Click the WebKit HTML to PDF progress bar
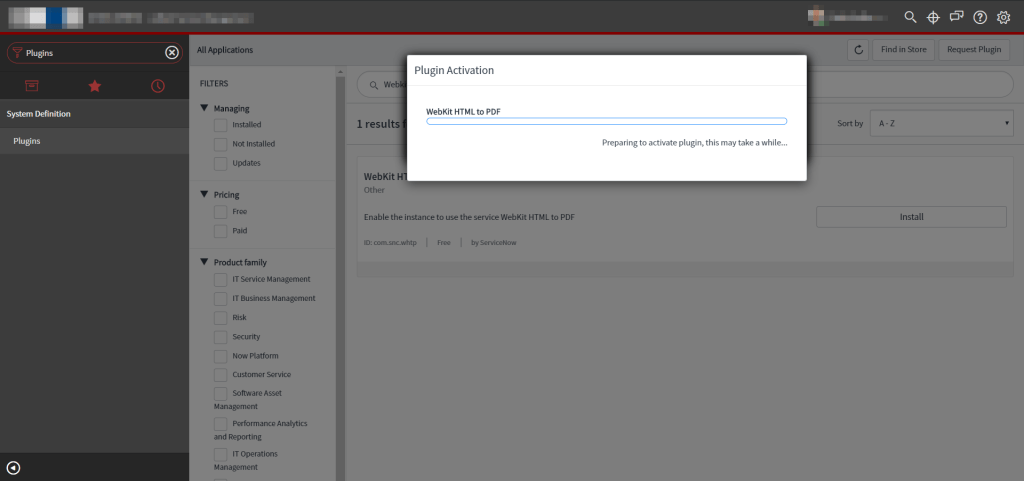 606,121
